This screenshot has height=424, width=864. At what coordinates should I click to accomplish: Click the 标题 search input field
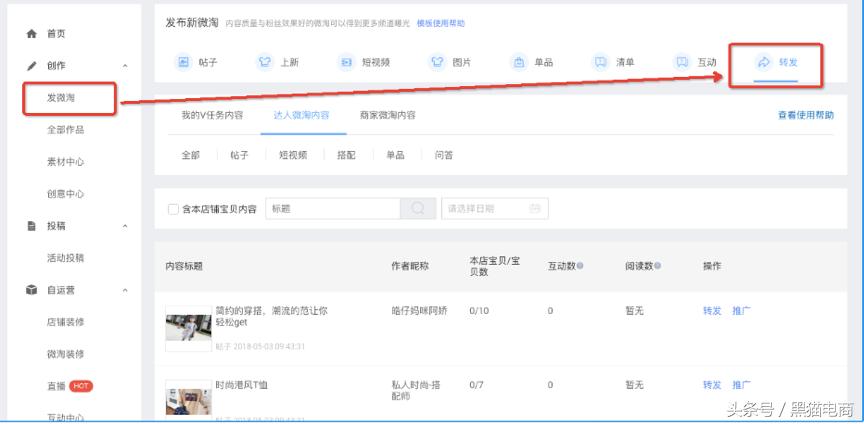(x=333, y=209)
